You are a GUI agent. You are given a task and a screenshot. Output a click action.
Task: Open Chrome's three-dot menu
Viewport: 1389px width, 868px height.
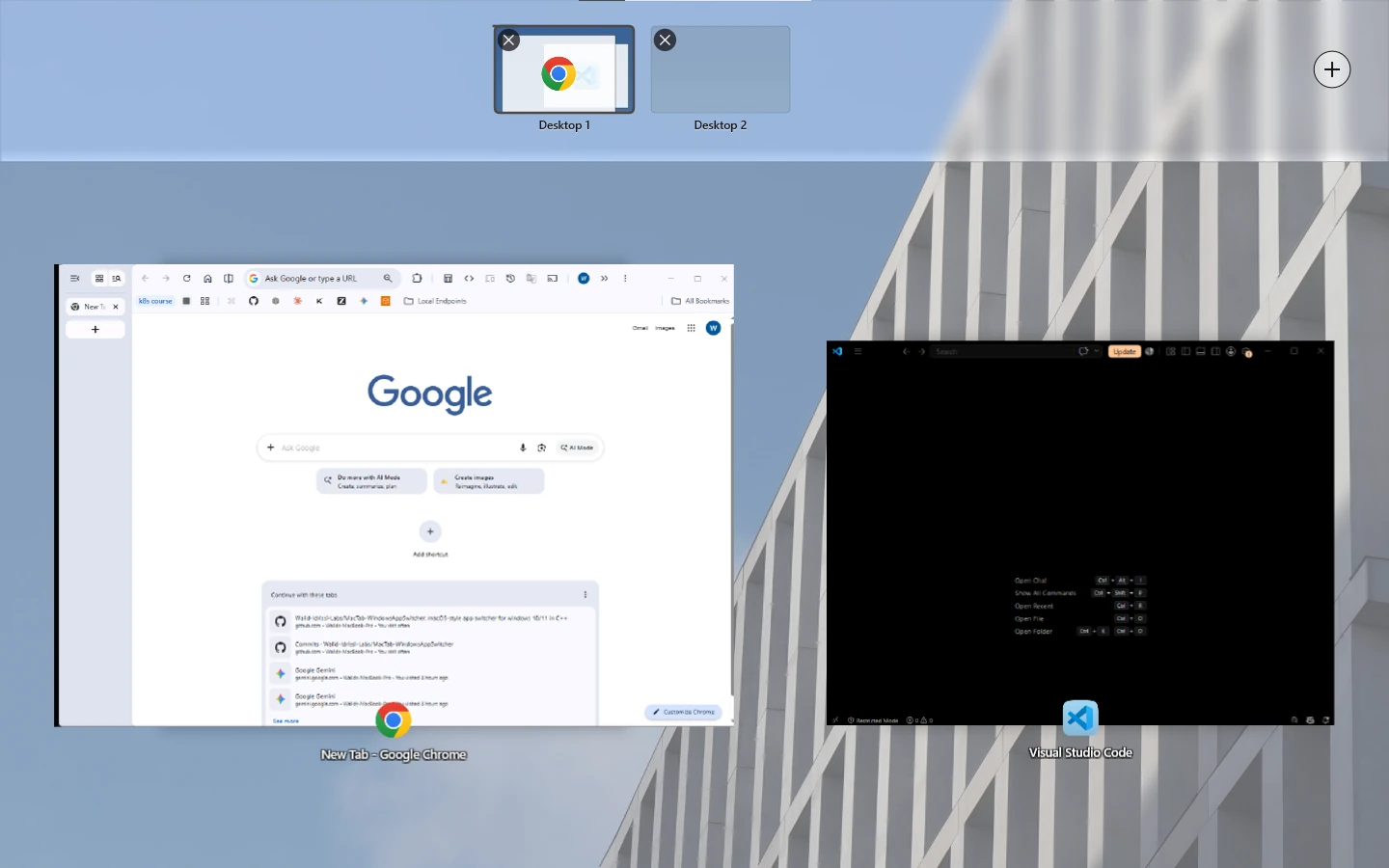point(625,279)
